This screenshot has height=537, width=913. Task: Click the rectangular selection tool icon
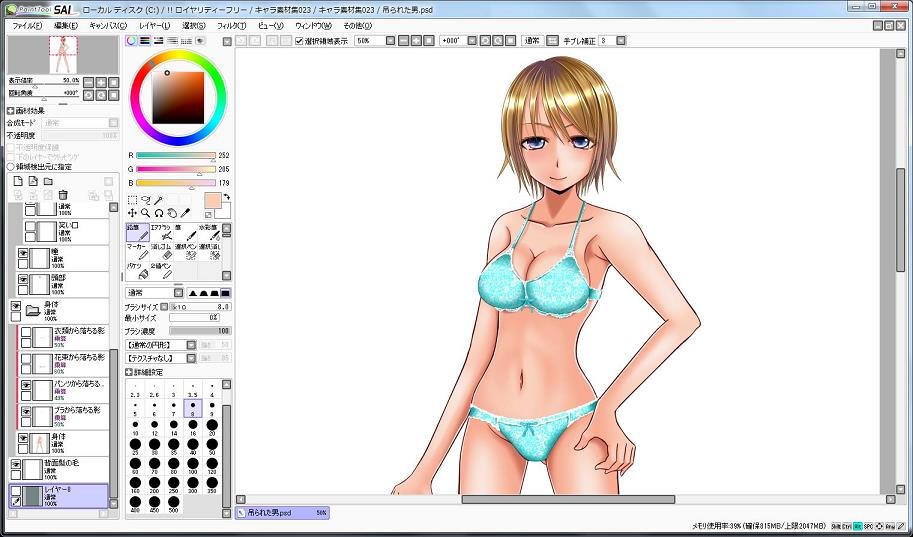[x=132, y=200]
